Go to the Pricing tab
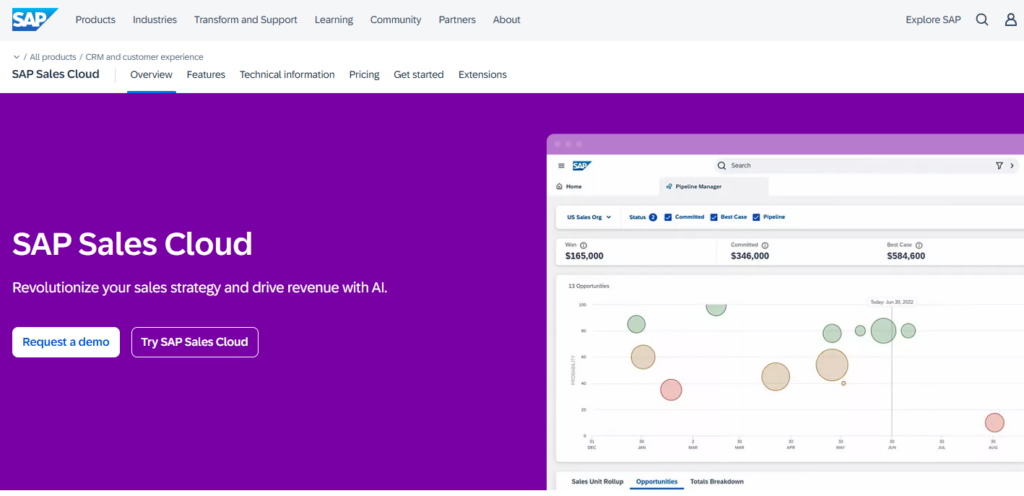 coord(364,74)
